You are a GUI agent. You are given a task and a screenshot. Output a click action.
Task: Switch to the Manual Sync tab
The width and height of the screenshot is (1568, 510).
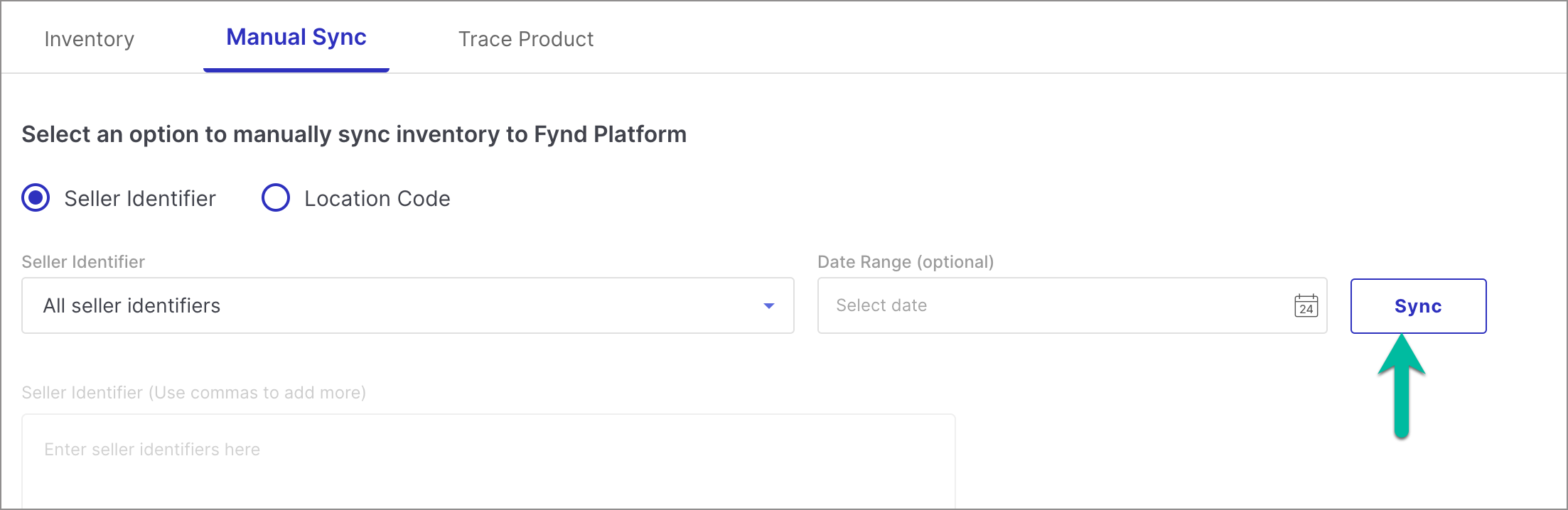[296, 38]
